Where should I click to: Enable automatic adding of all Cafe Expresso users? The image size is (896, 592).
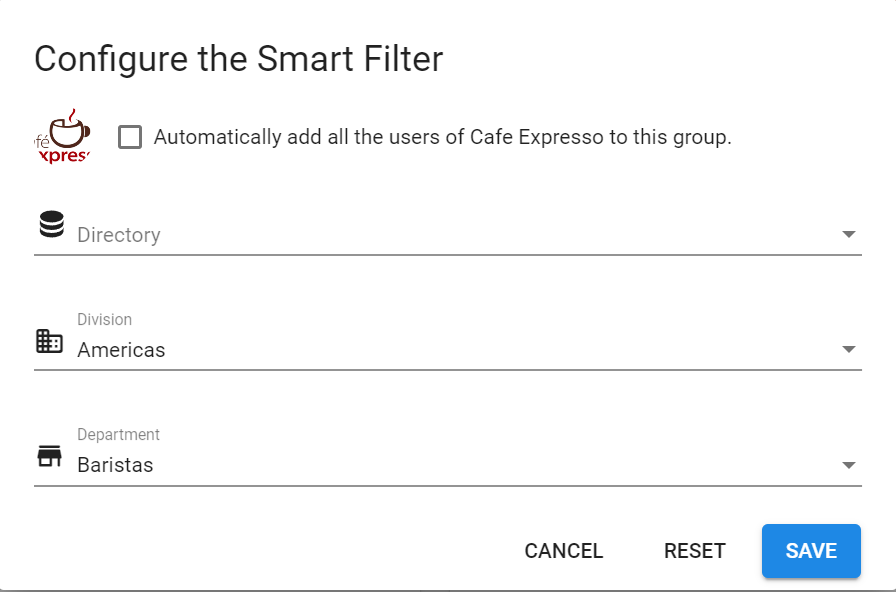tap(130, 137)
